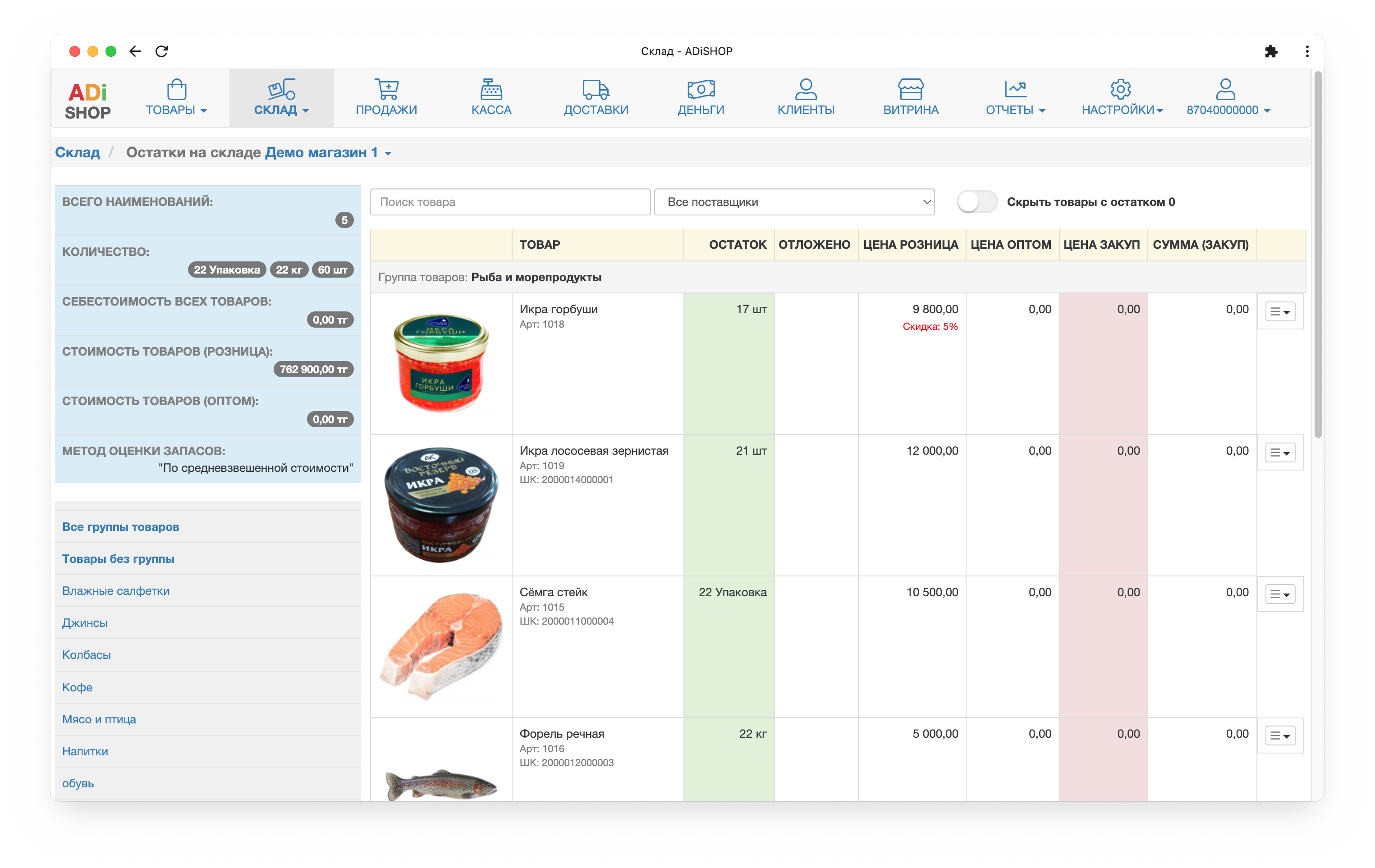Open the Все поставщики dropdown
Screen dimensions: 1375x868
794,201
